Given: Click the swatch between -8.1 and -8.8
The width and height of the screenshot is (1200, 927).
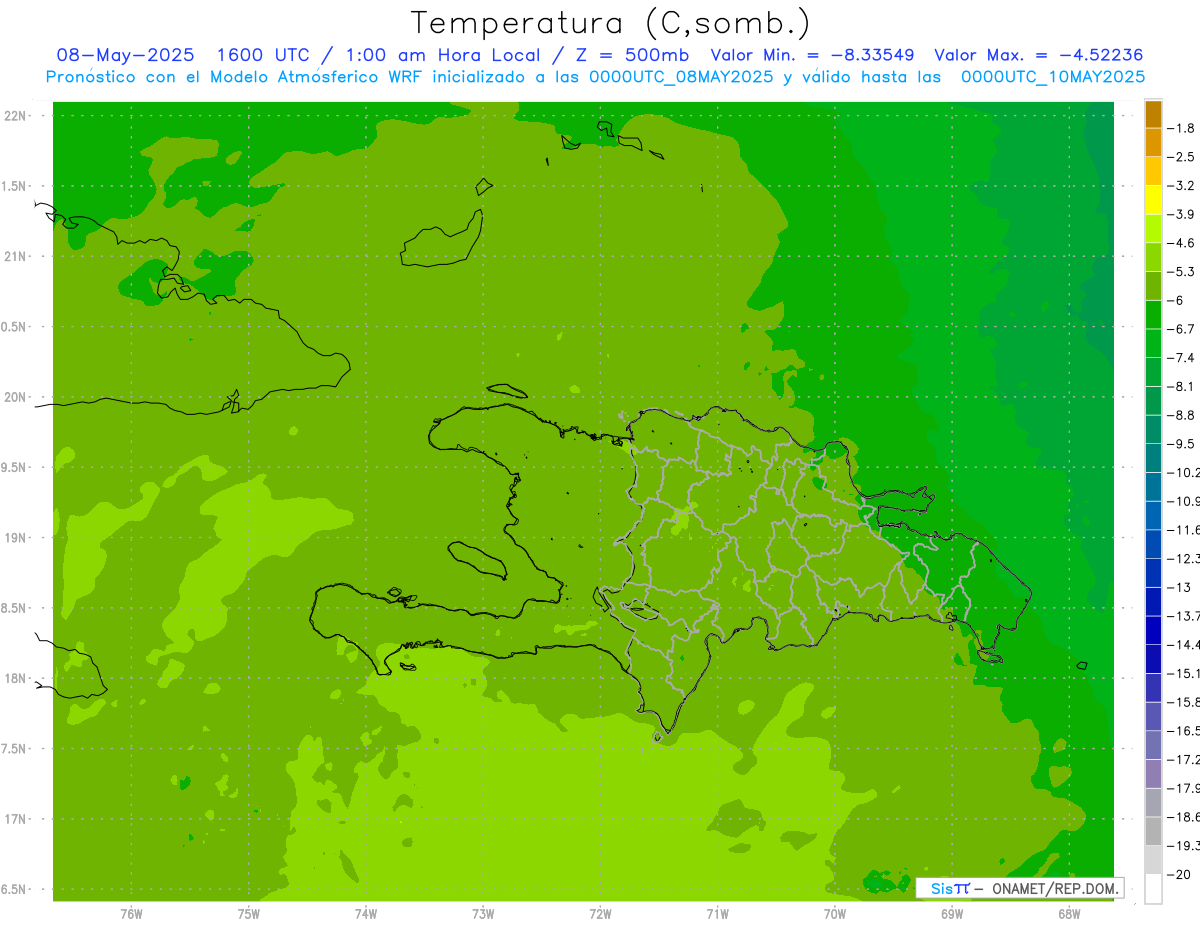Looking at the screenshot, I should (x=1154, y=400).
